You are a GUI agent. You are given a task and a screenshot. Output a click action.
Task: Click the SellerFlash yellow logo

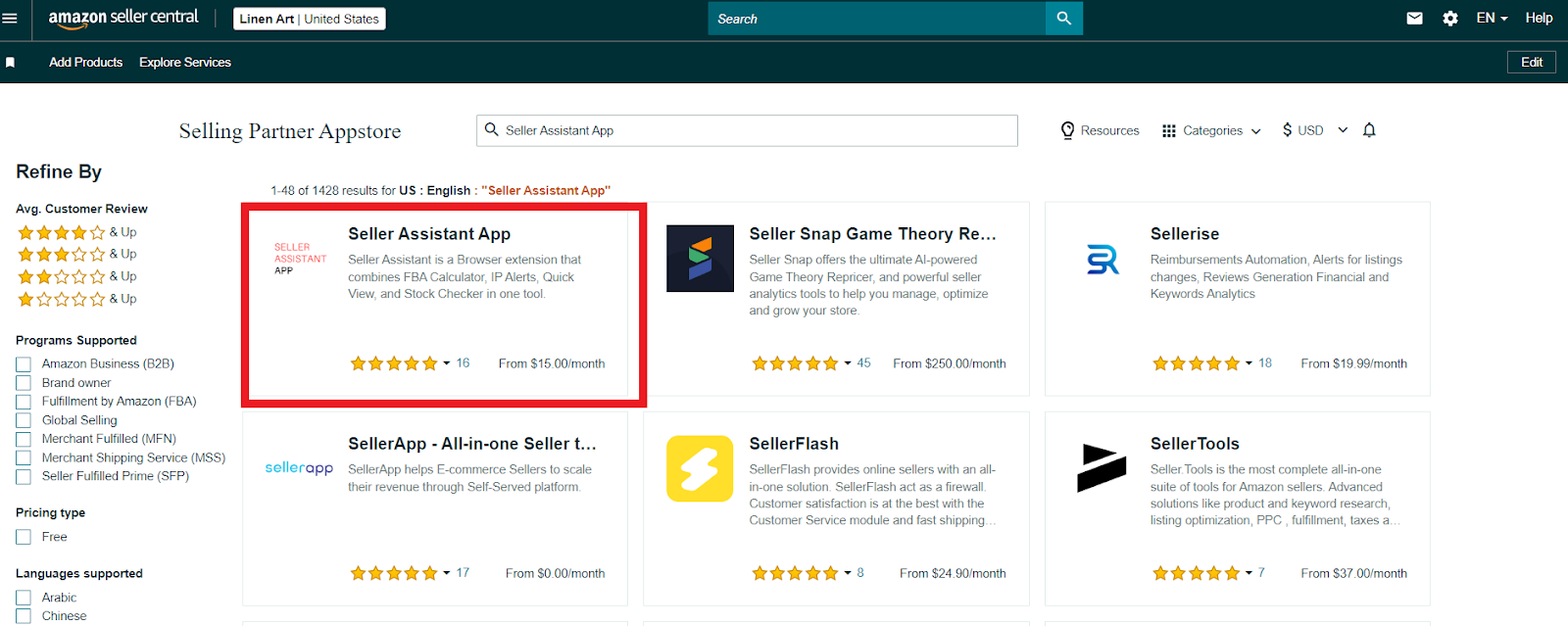(x=700, y=468)
